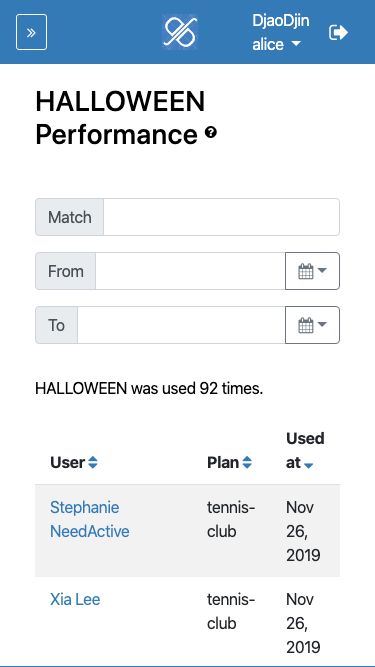Open the To date calendar picker
The height and width of the screenshot is (667, 375).
(x=312, y=325)
